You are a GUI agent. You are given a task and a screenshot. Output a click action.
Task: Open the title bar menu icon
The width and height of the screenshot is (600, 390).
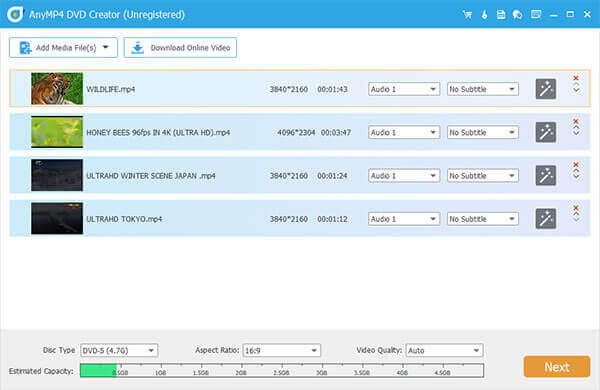pyautogui.click(x=536, y=15)
